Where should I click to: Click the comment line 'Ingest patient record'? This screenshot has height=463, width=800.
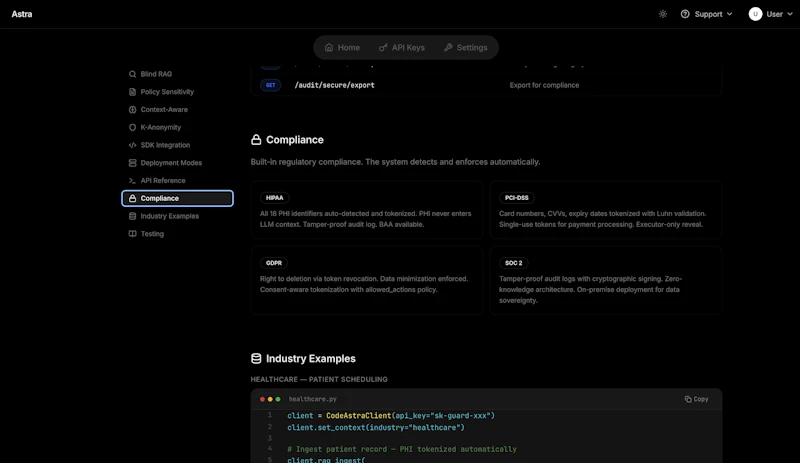pyautogui.click(x=402, y=449)
